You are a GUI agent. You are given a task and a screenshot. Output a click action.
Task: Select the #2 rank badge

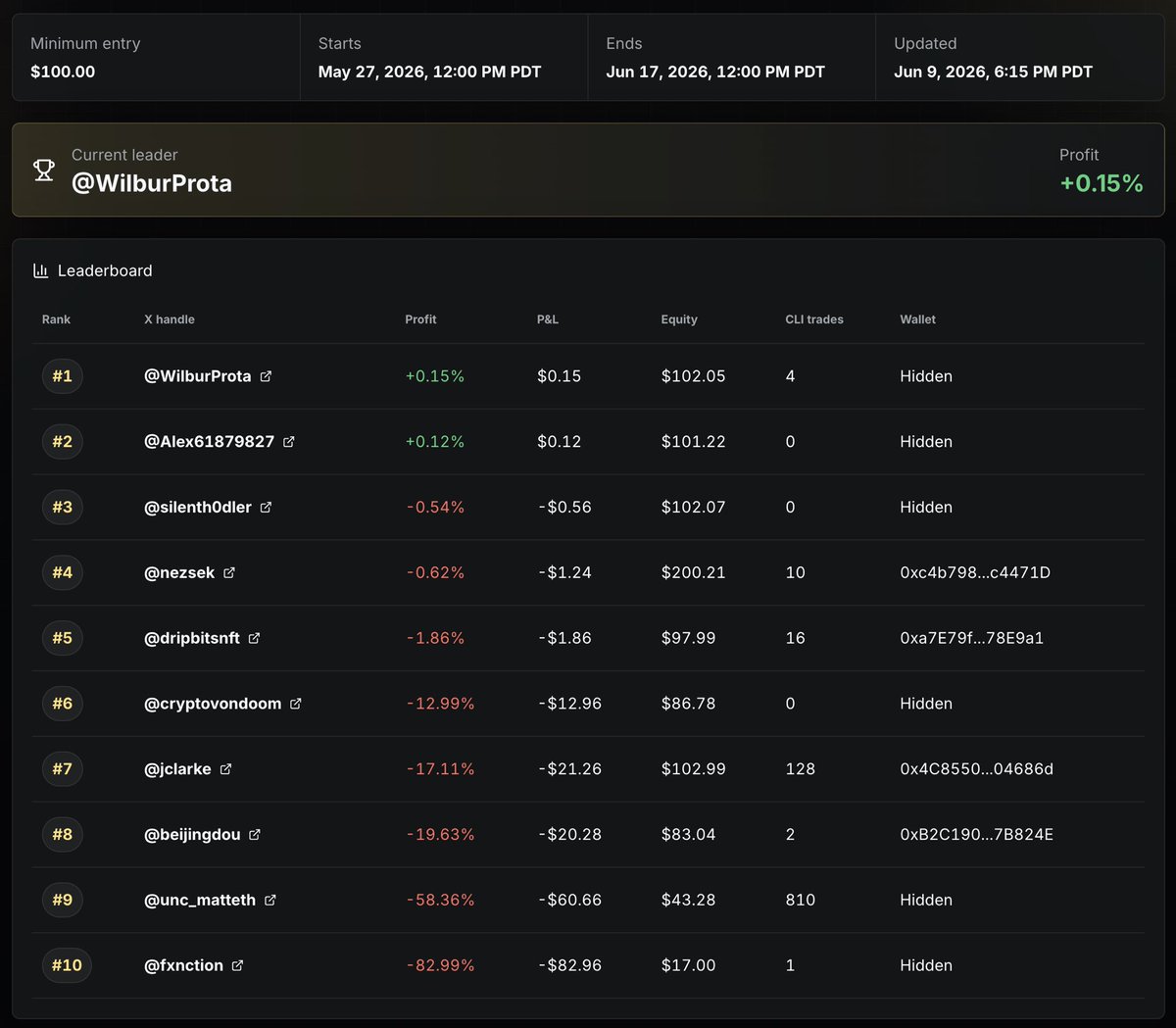point(62,442)
